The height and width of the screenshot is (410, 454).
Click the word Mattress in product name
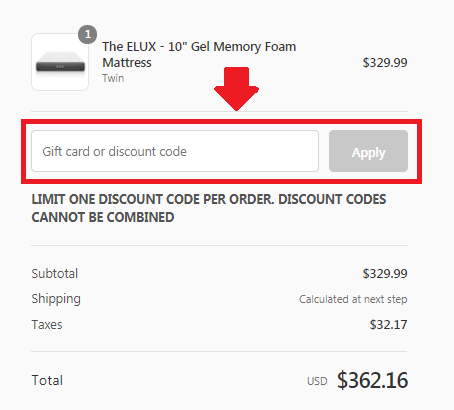127,63
